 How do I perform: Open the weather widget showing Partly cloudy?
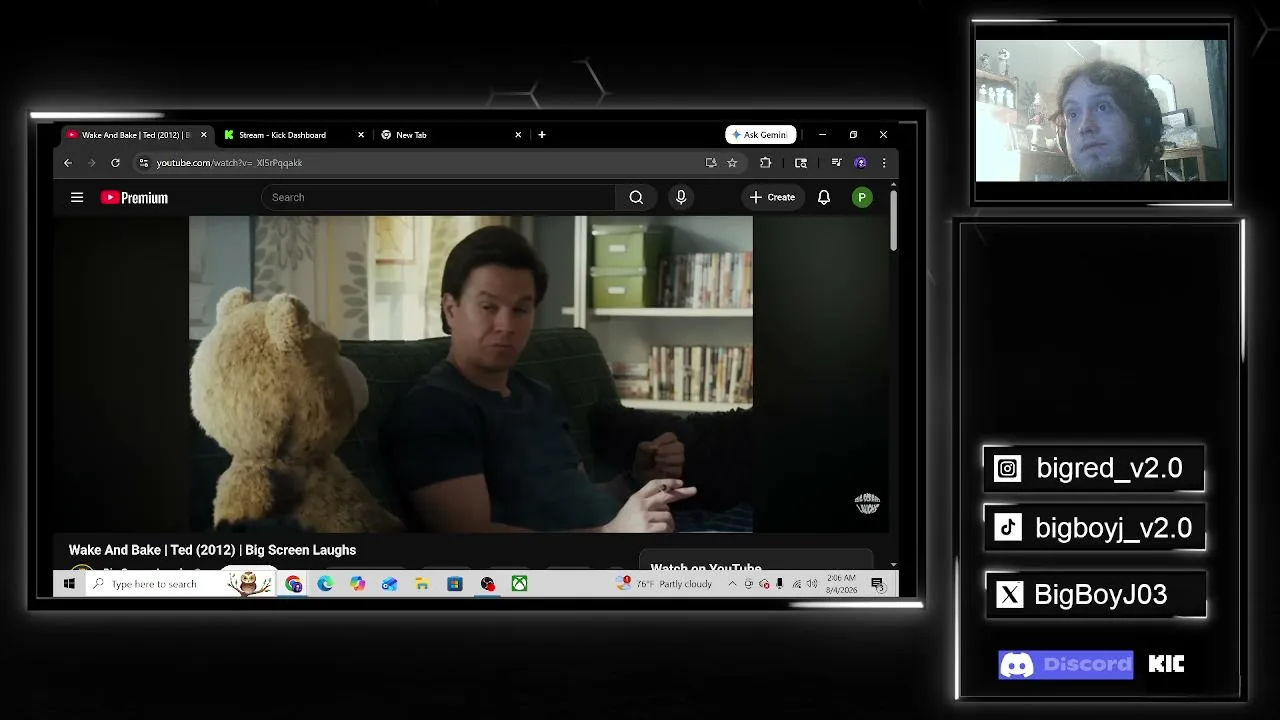[666, 584]
